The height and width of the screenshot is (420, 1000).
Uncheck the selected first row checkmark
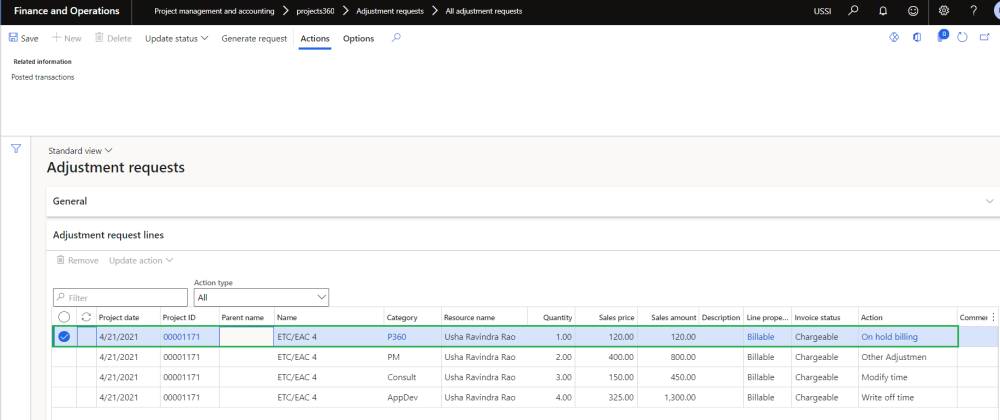(x=64, y=337)
